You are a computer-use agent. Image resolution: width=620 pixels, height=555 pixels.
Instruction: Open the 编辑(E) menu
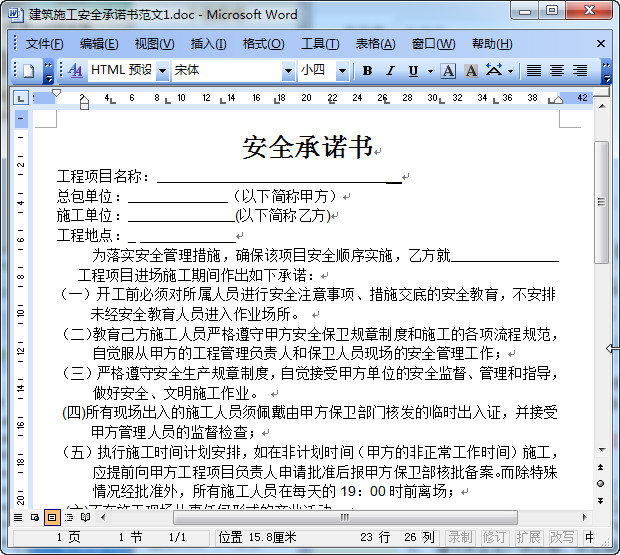coord(99,43)
